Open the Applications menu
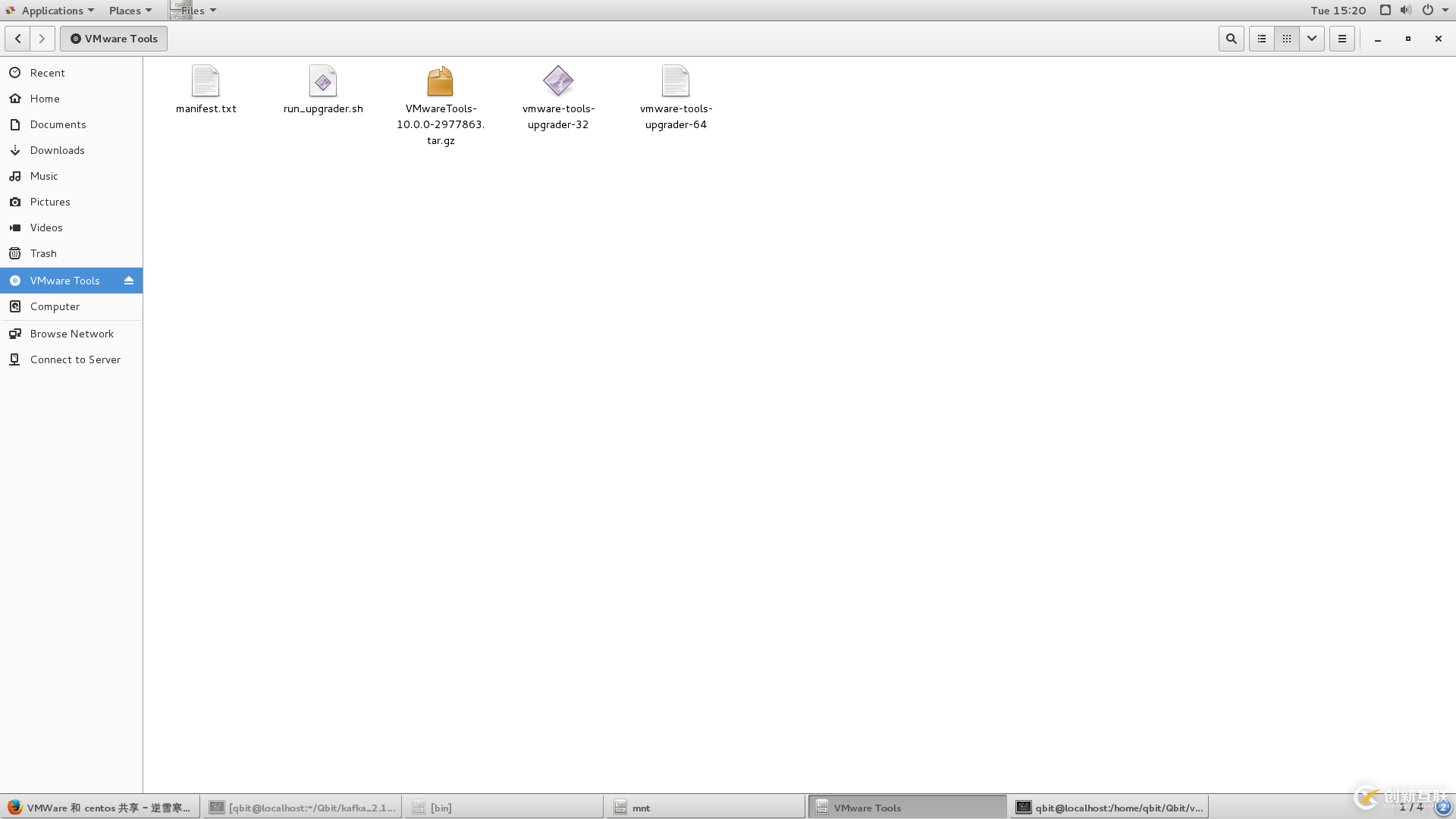 point(52,10)
